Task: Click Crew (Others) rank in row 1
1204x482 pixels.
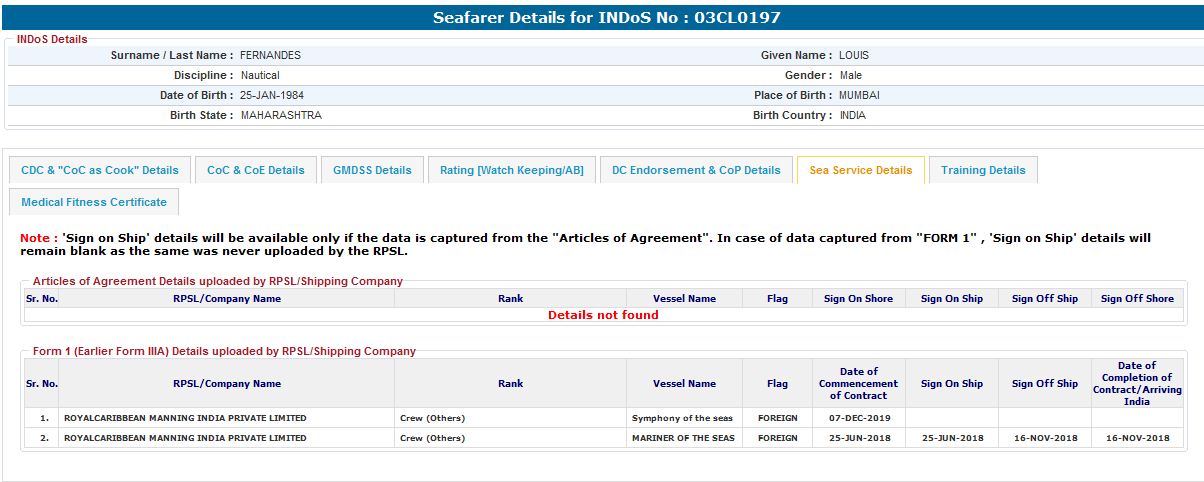Action: pyautogui.click(x=432, y=418)
